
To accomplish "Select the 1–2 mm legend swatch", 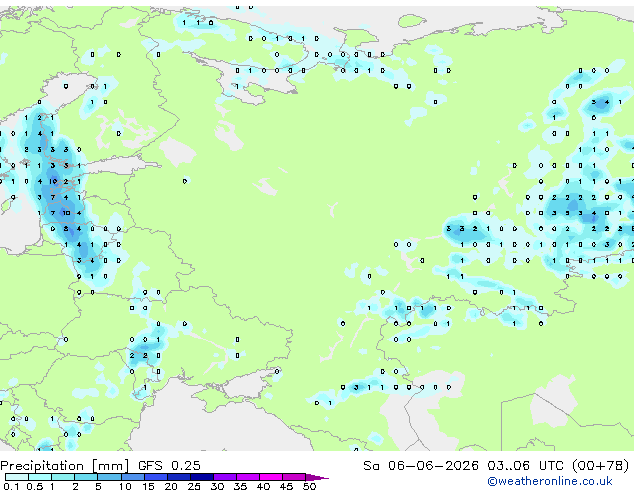I will point(63,477).
